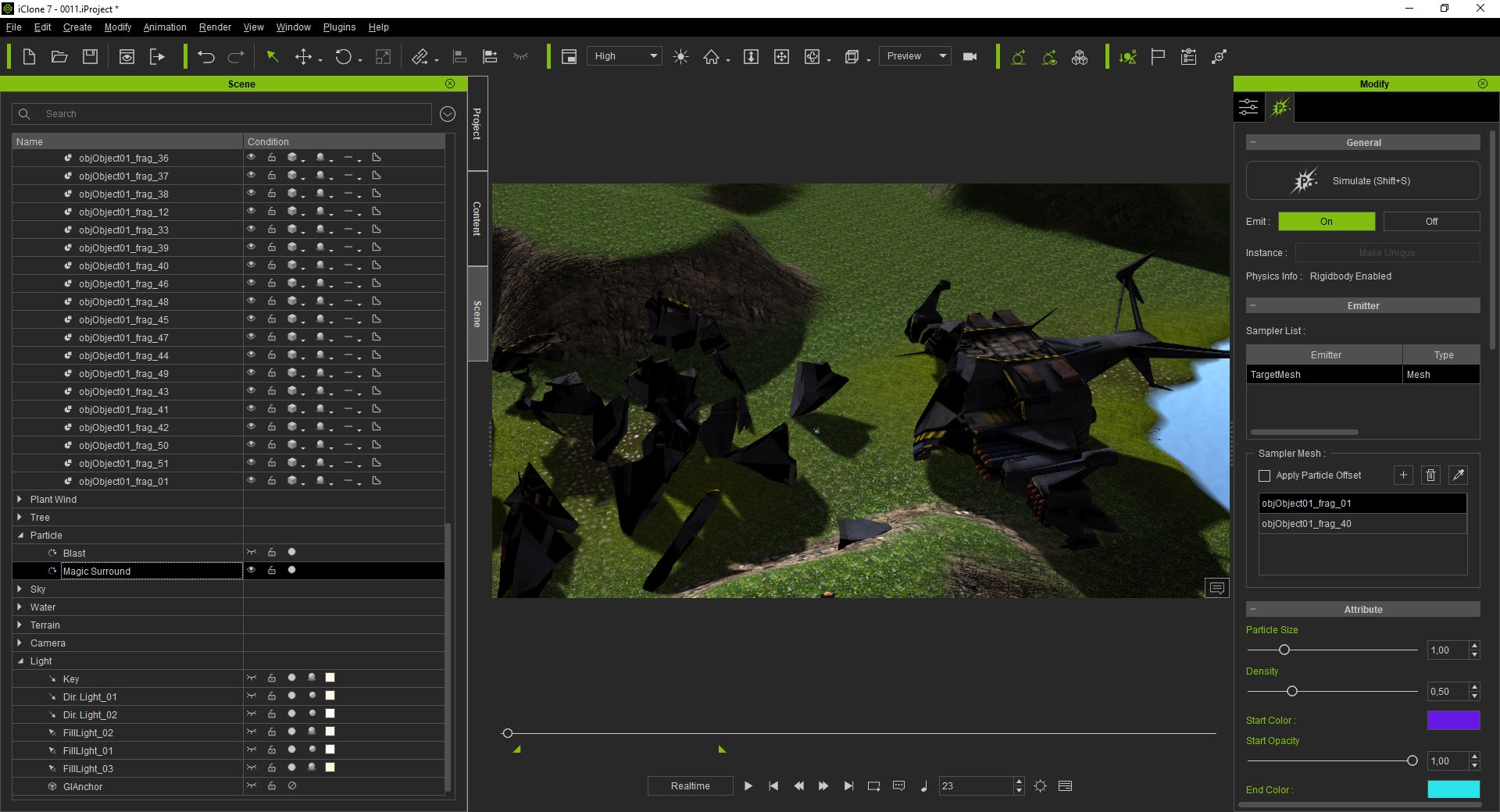1500x812 pixels.
Task: Open the Preview mode dropdown
Action: coord(915,56)
